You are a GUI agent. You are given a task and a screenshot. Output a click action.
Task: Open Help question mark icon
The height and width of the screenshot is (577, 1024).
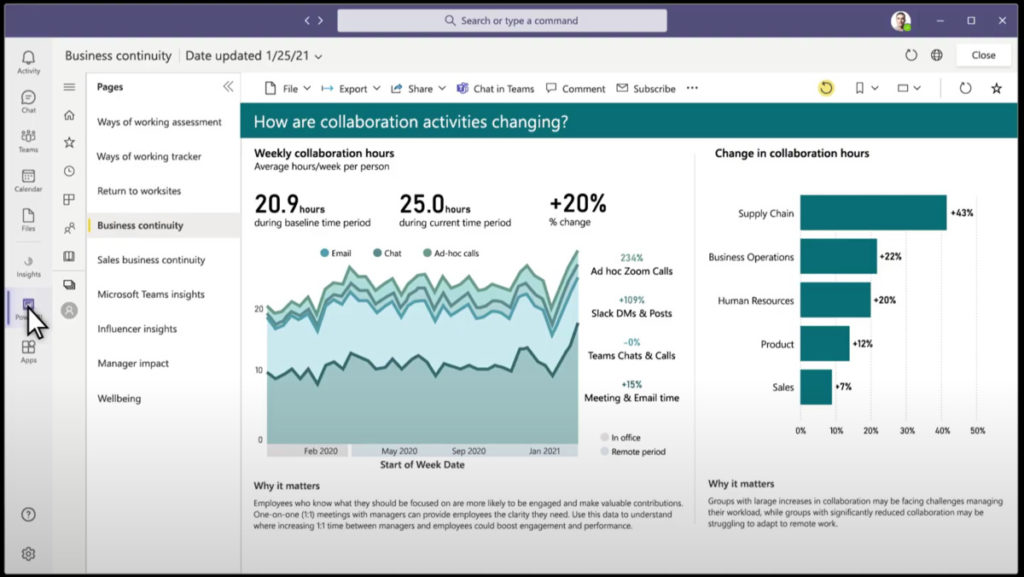pos(28,514)
